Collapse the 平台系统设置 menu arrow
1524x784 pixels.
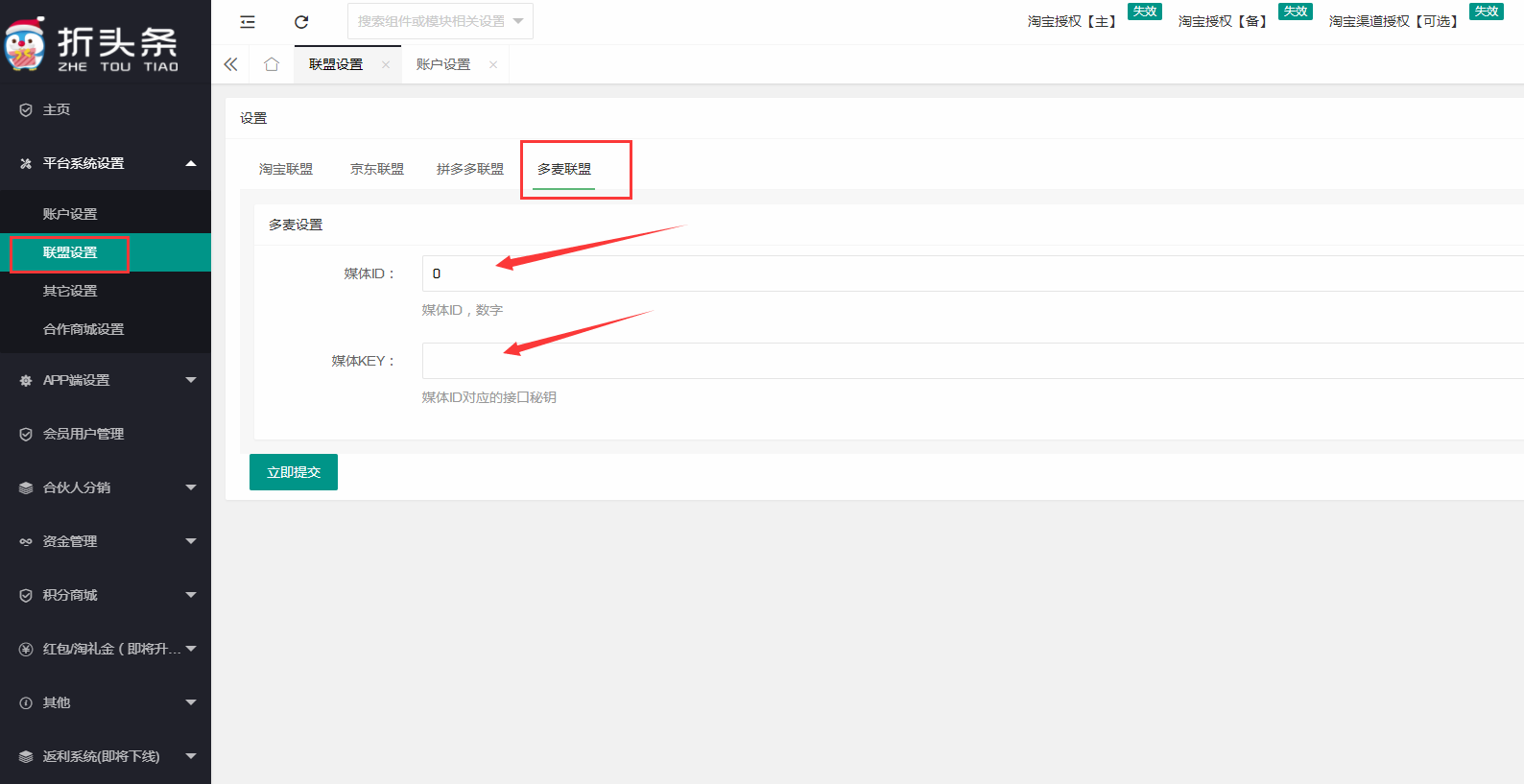pos(191,163)
